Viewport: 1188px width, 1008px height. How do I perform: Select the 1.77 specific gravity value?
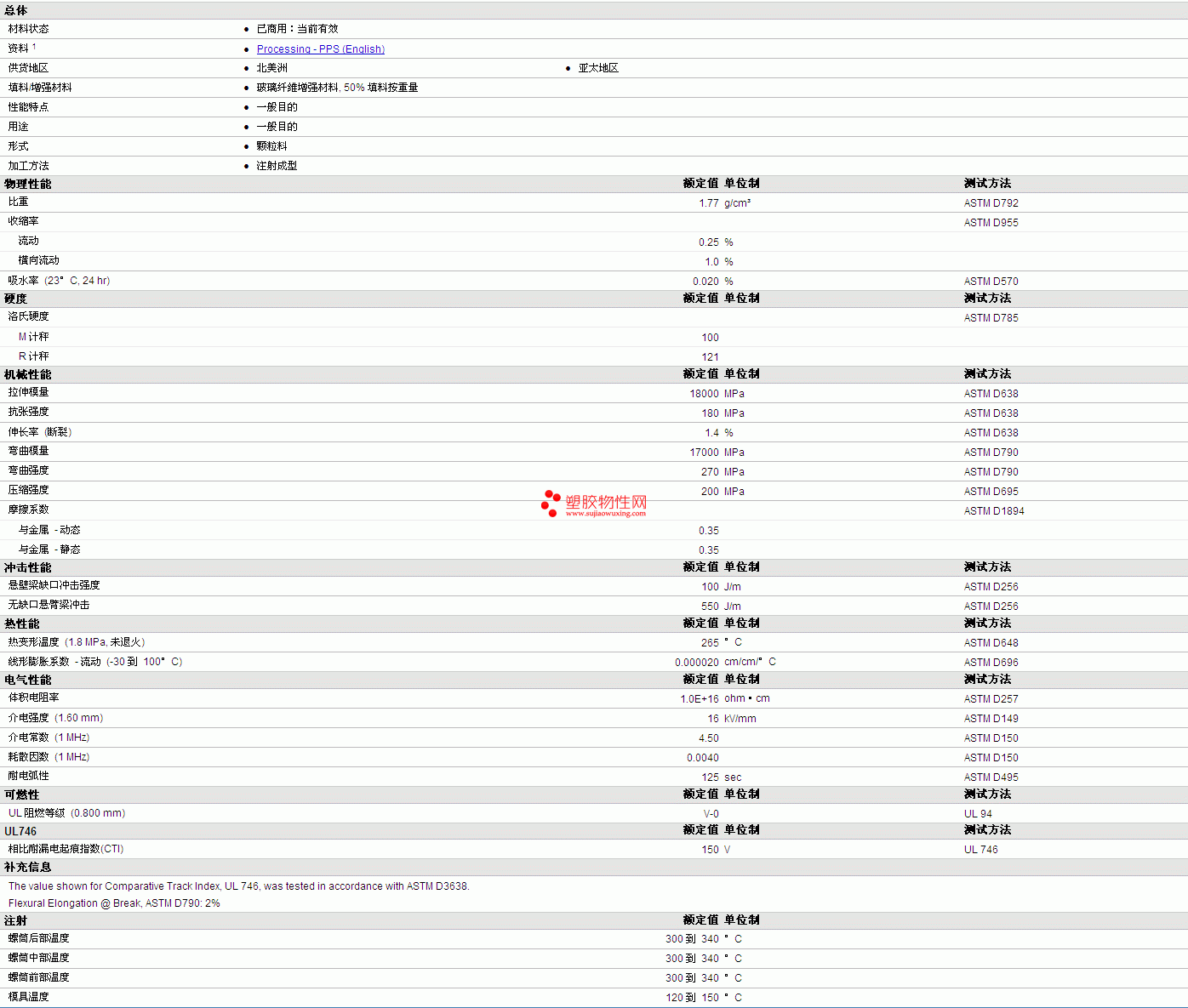coord(708,203)
